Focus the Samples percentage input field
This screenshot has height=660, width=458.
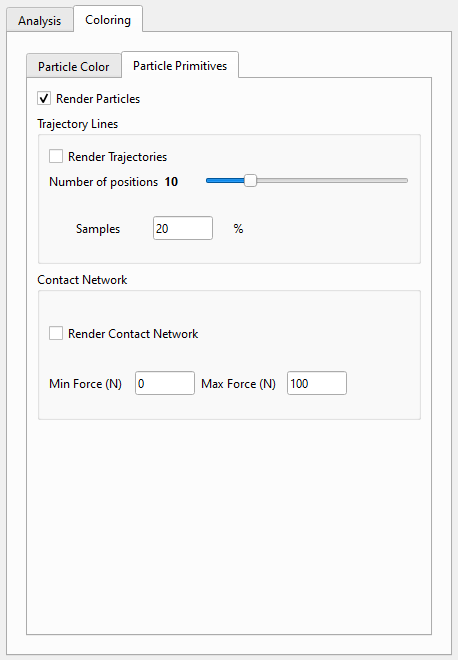[183, 228]
